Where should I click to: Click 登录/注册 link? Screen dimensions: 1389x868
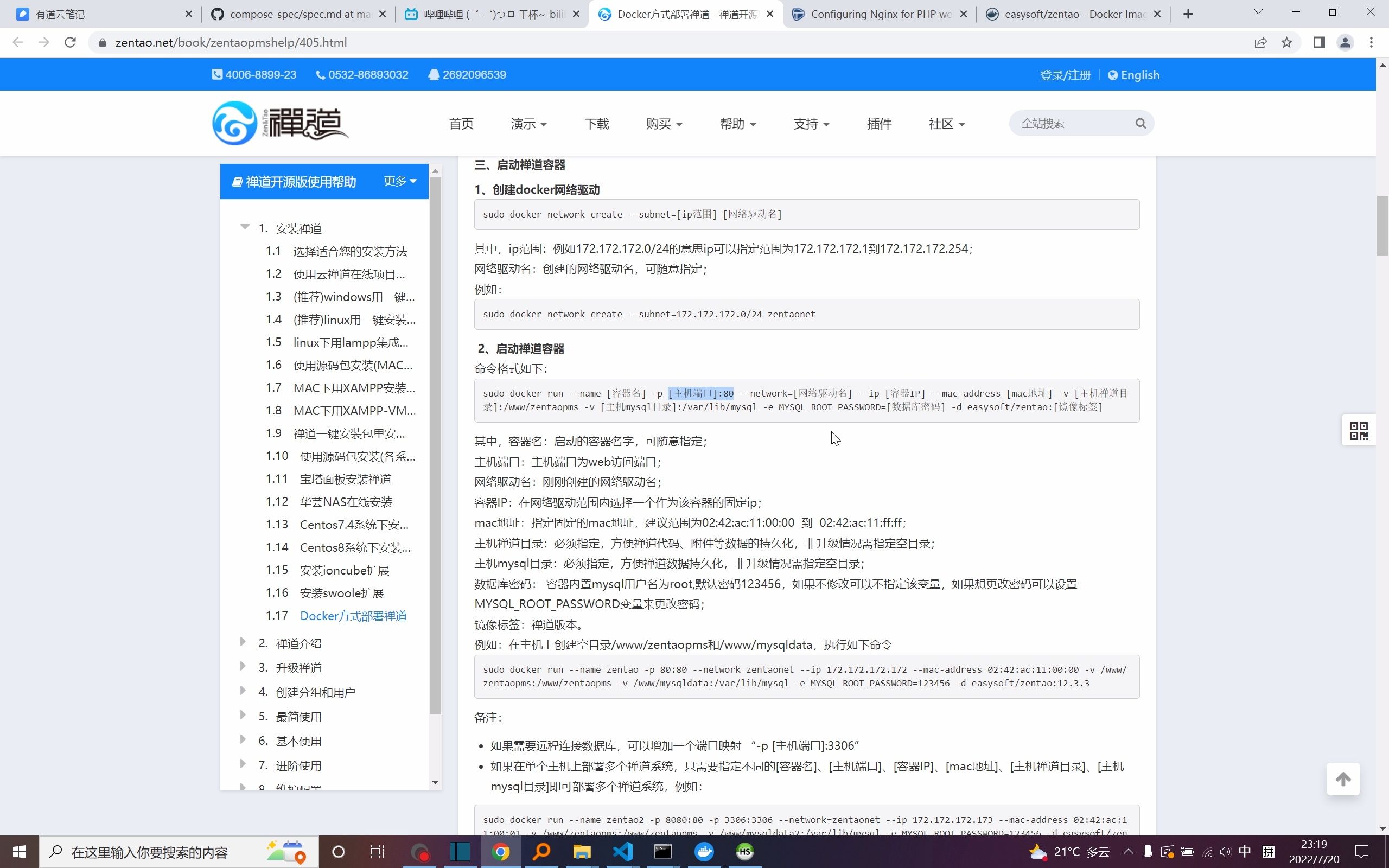coord(1065,75)
